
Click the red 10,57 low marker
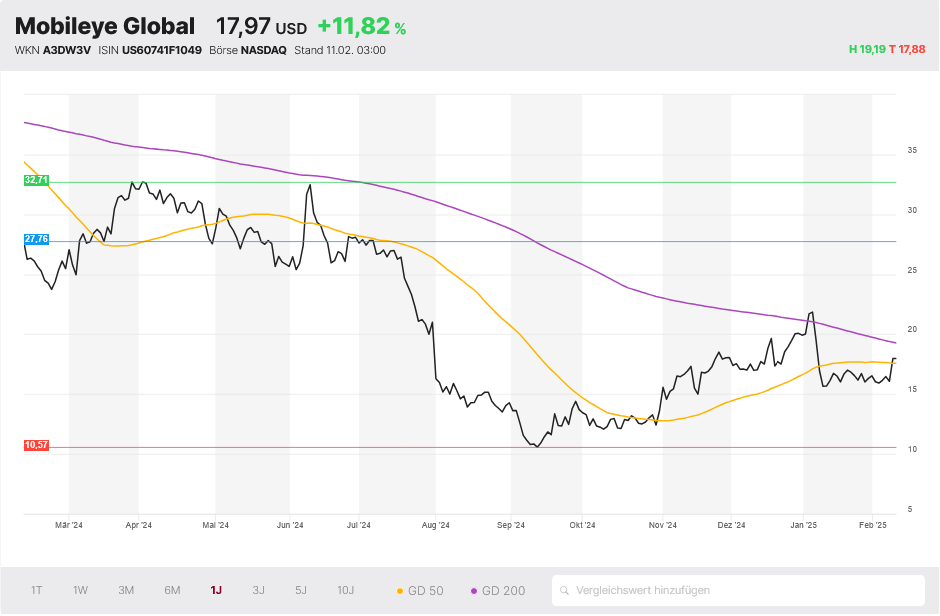36,445
